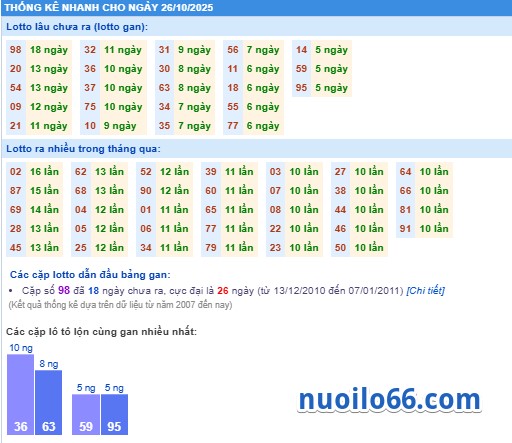Viewport: 512px width, 443px height.
Task: Click the red 26 maximum days value
Action: pos(223,291)
